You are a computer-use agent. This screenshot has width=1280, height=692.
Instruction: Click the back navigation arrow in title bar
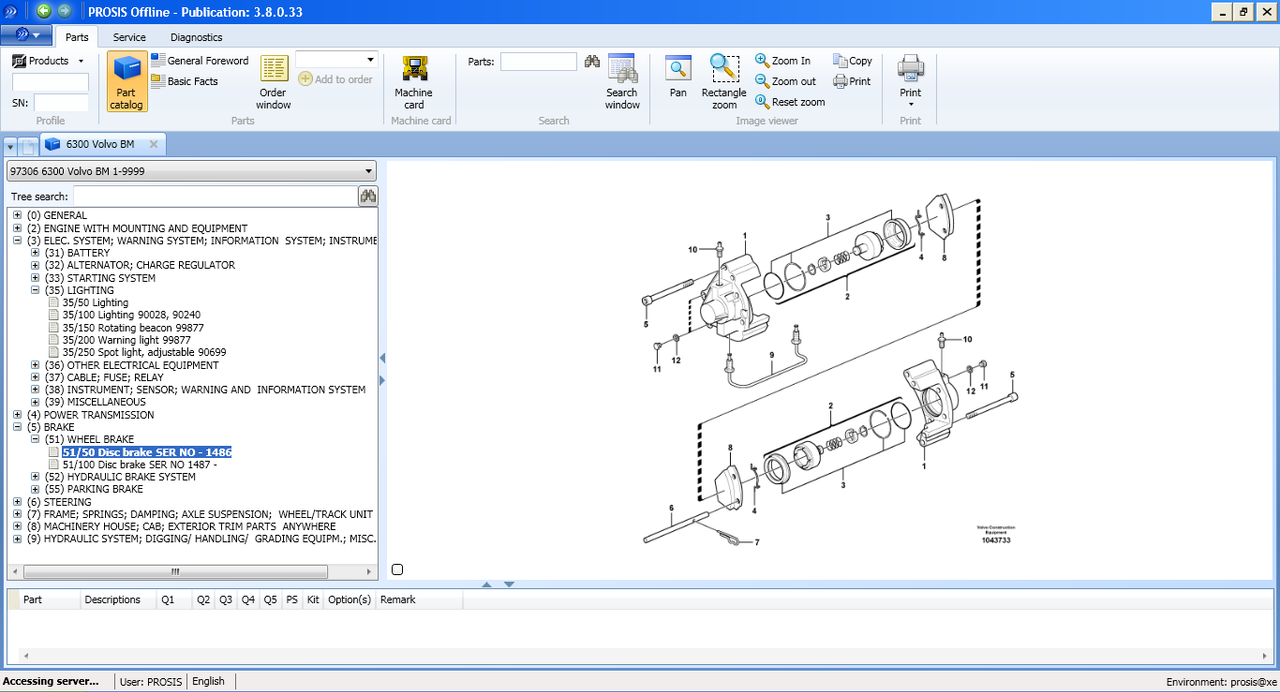(x=44, y=11)
